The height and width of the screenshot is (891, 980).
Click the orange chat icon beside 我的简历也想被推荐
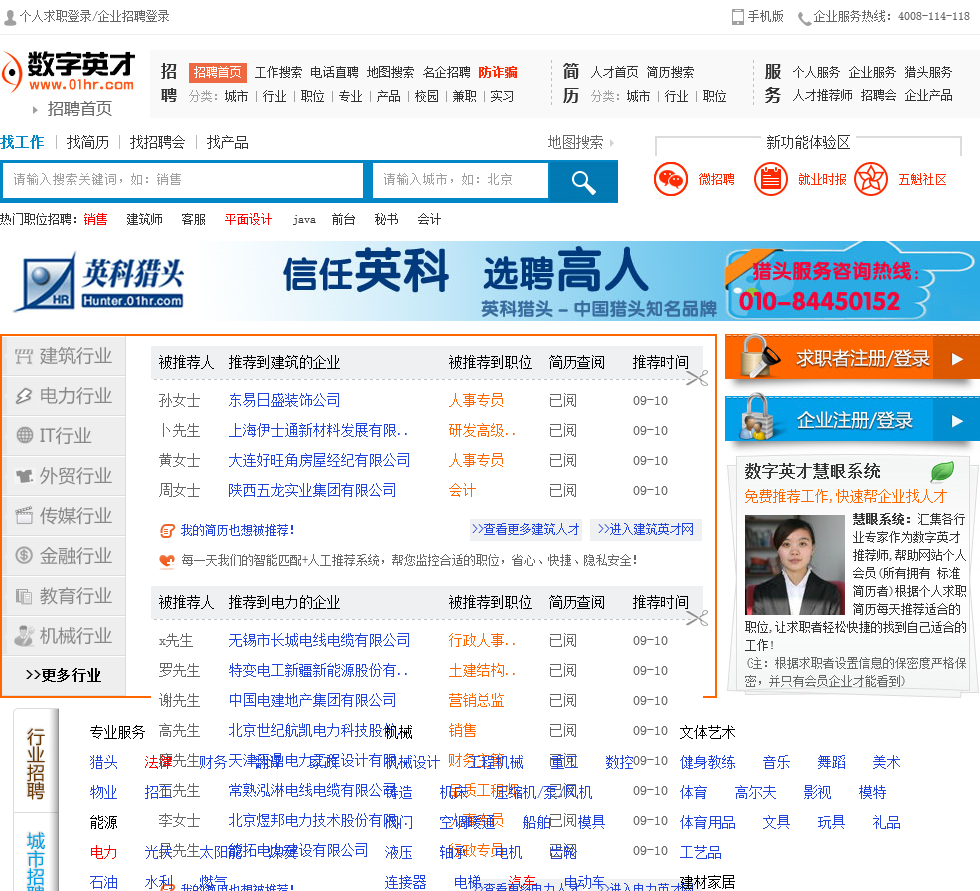pos(167,531)
